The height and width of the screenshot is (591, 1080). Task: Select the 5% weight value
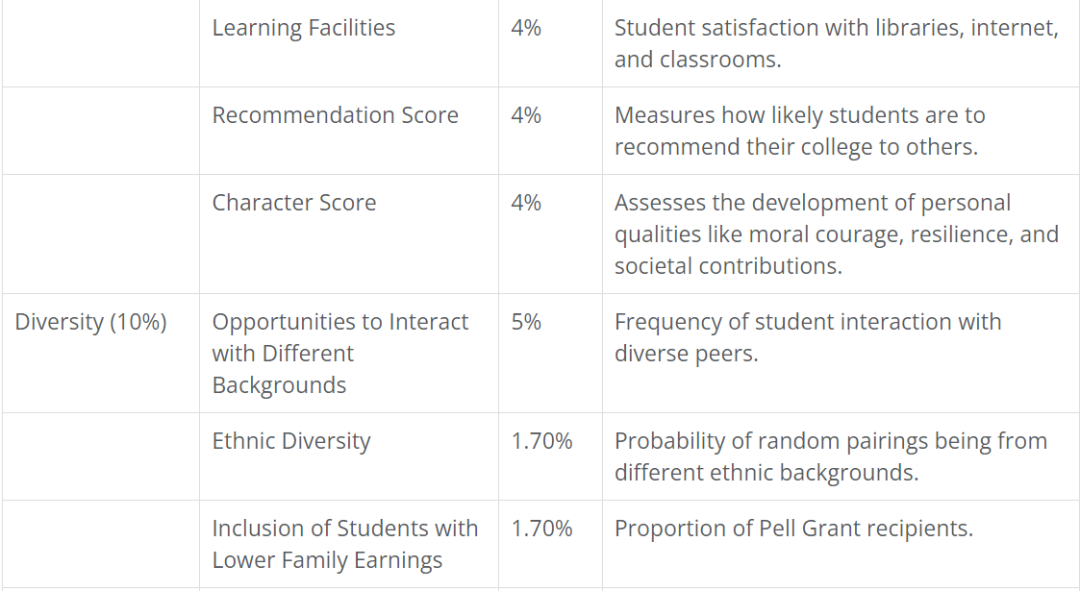pyautogui.click(x=526, y=322)
